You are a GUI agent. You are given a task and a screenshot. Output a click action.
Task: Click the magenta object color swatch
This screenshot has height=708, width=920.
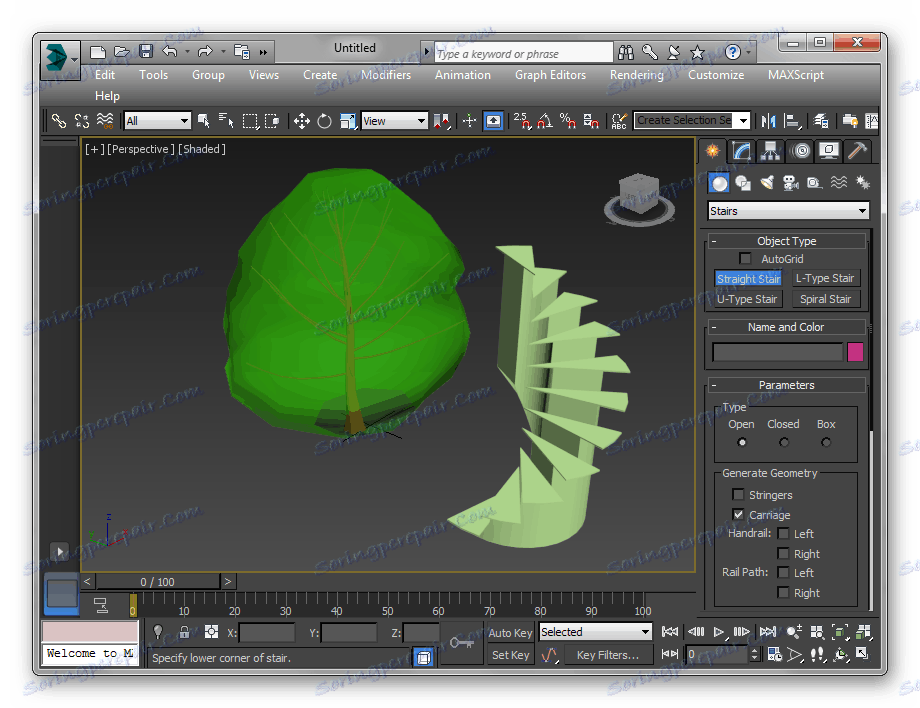click(855, 352)
